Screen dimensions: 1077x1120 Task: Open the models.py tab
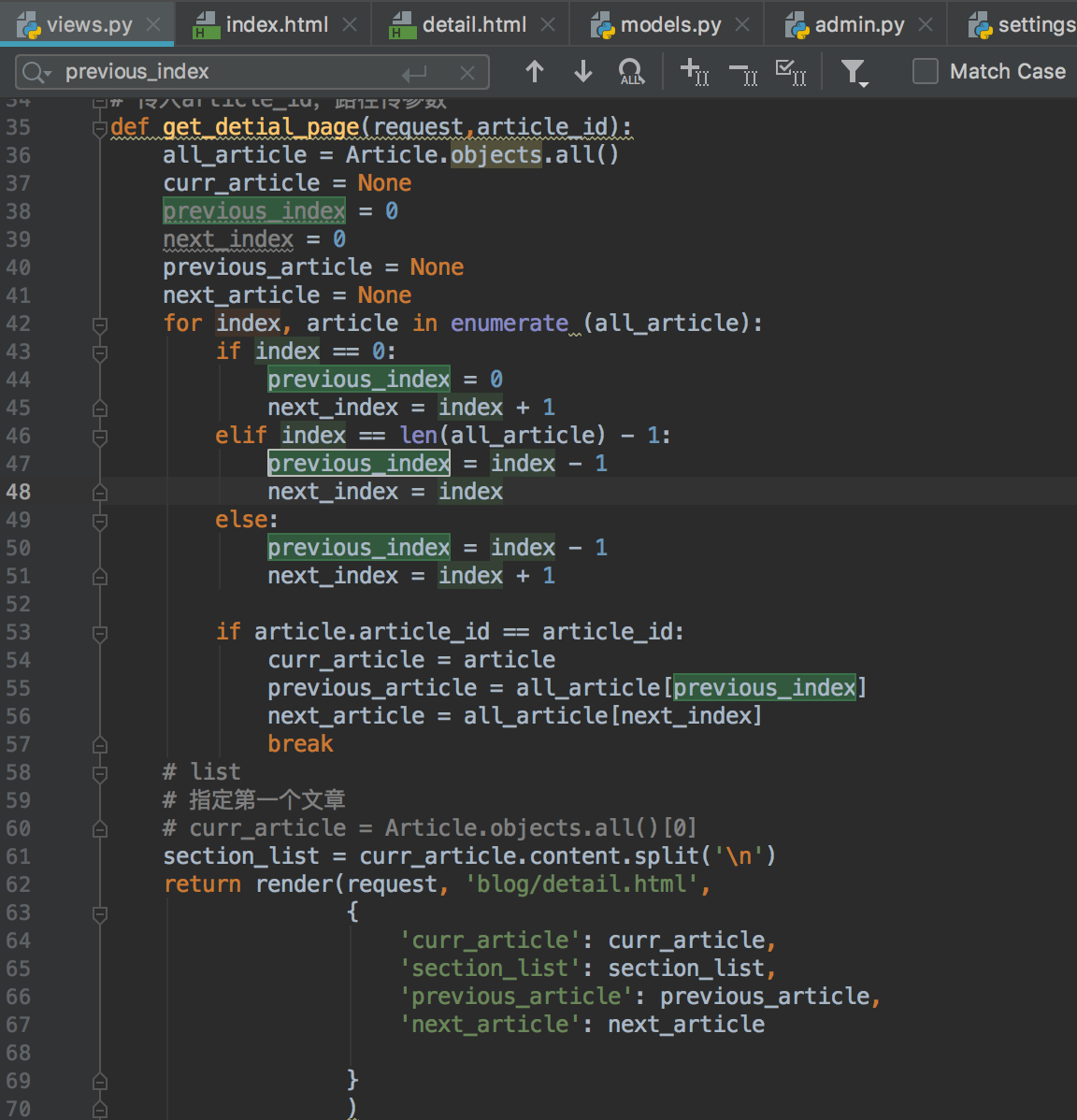(x=670, y=25)
